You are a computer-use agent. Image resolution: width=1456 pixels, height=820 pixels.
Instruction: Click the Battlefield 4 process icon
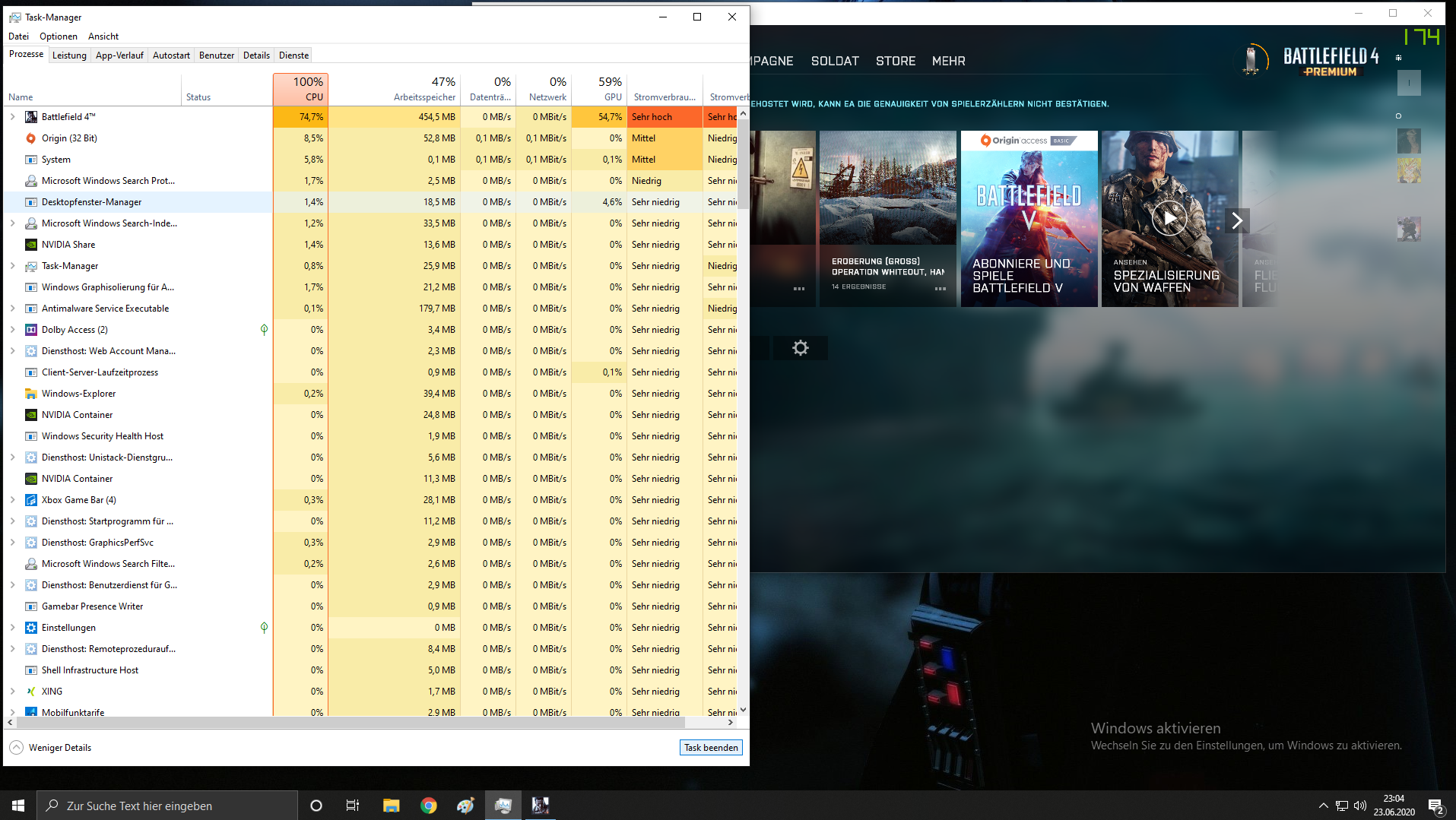tap(31, 117)
